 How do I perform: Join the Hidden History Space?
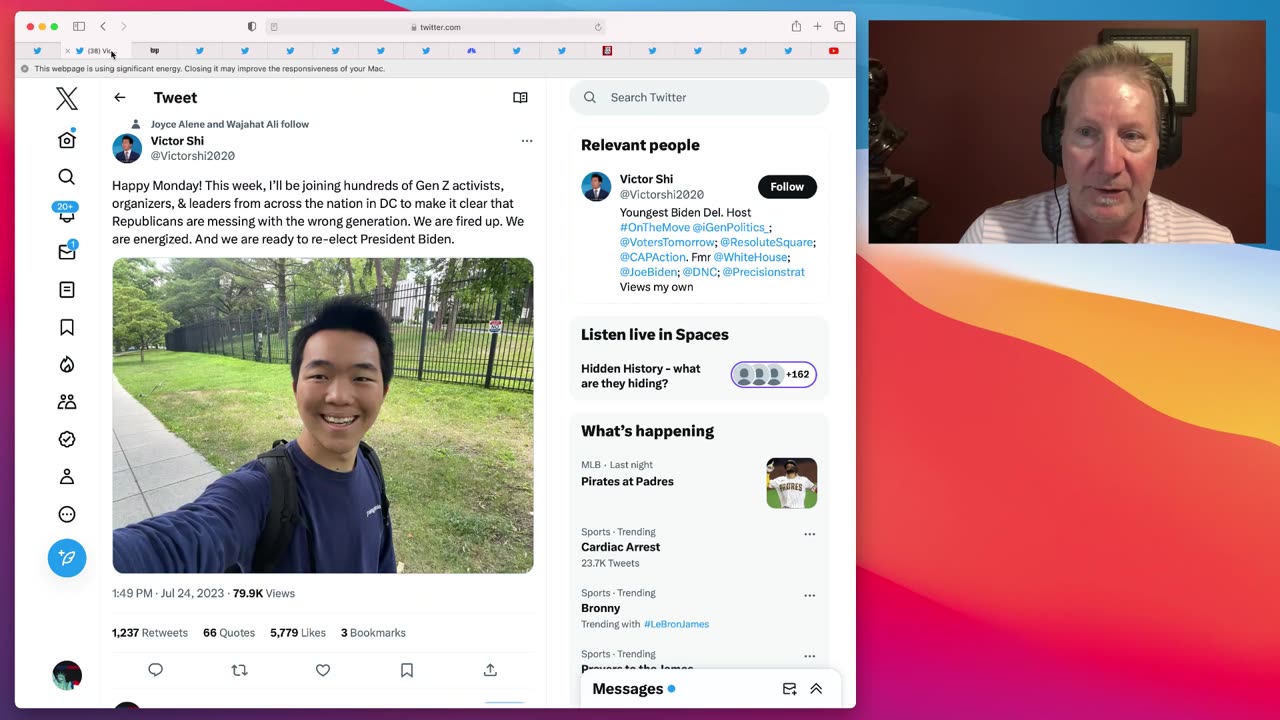tap(641, 376)
